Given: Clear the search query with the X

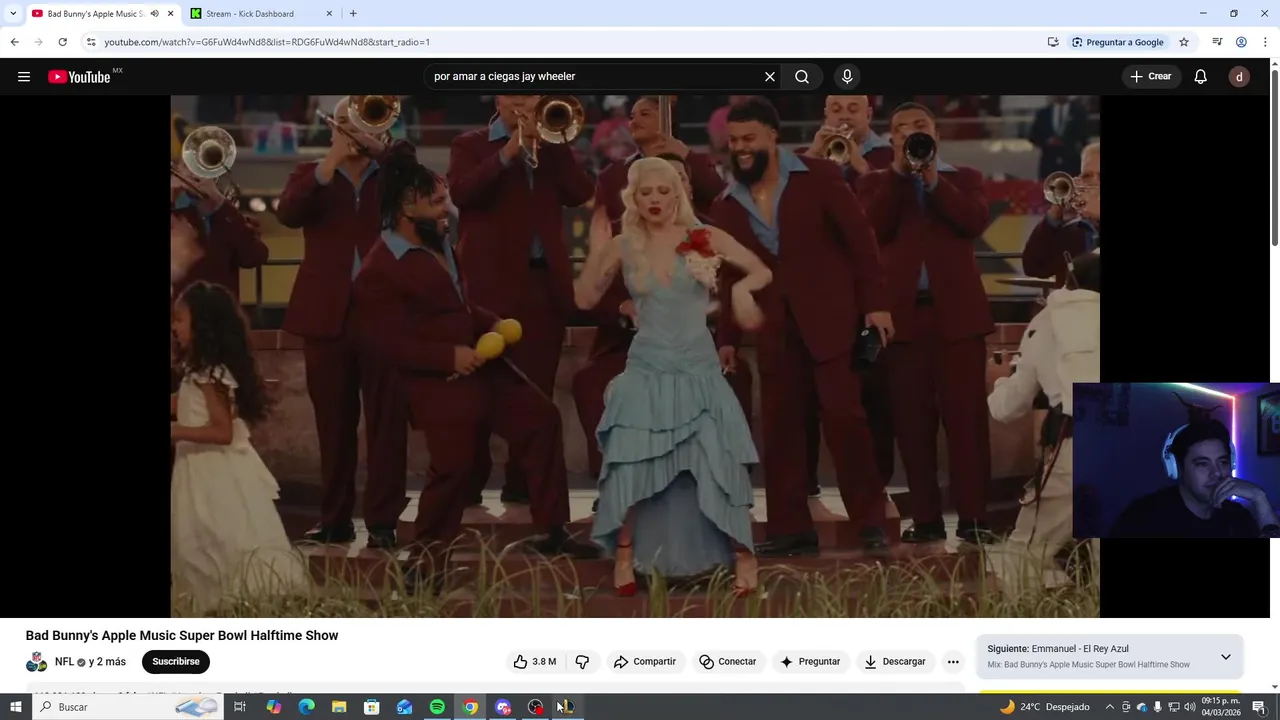Looking at the screenshot, I should (770, 77).
